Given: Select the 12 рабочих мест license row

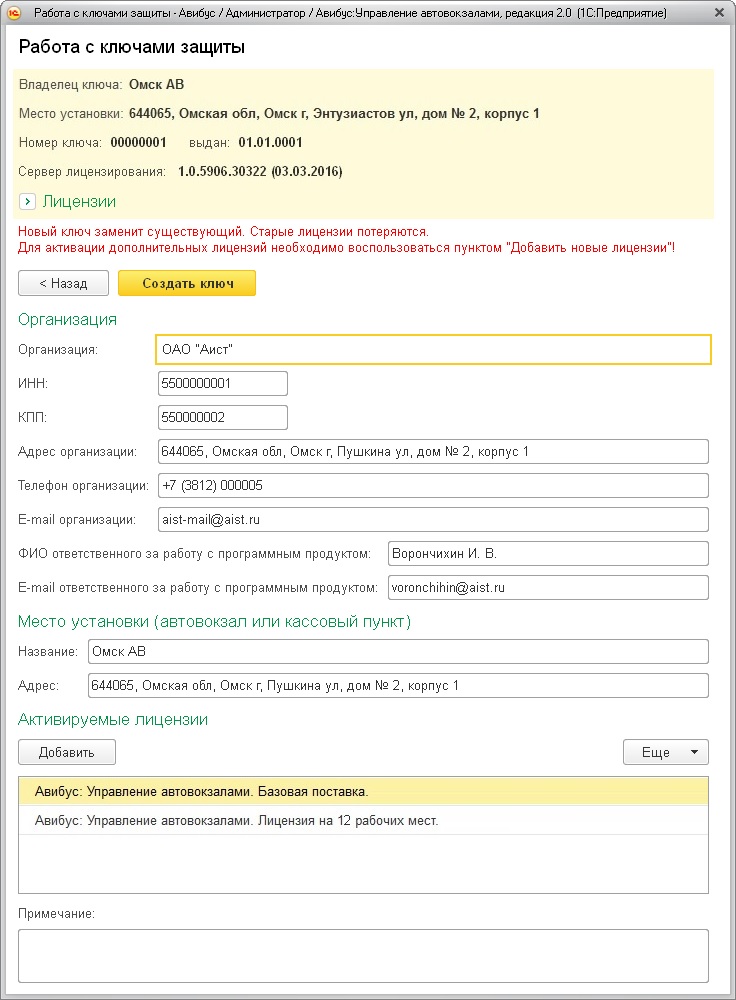Looking at the screenshot, I should click(x=362, y=821).
